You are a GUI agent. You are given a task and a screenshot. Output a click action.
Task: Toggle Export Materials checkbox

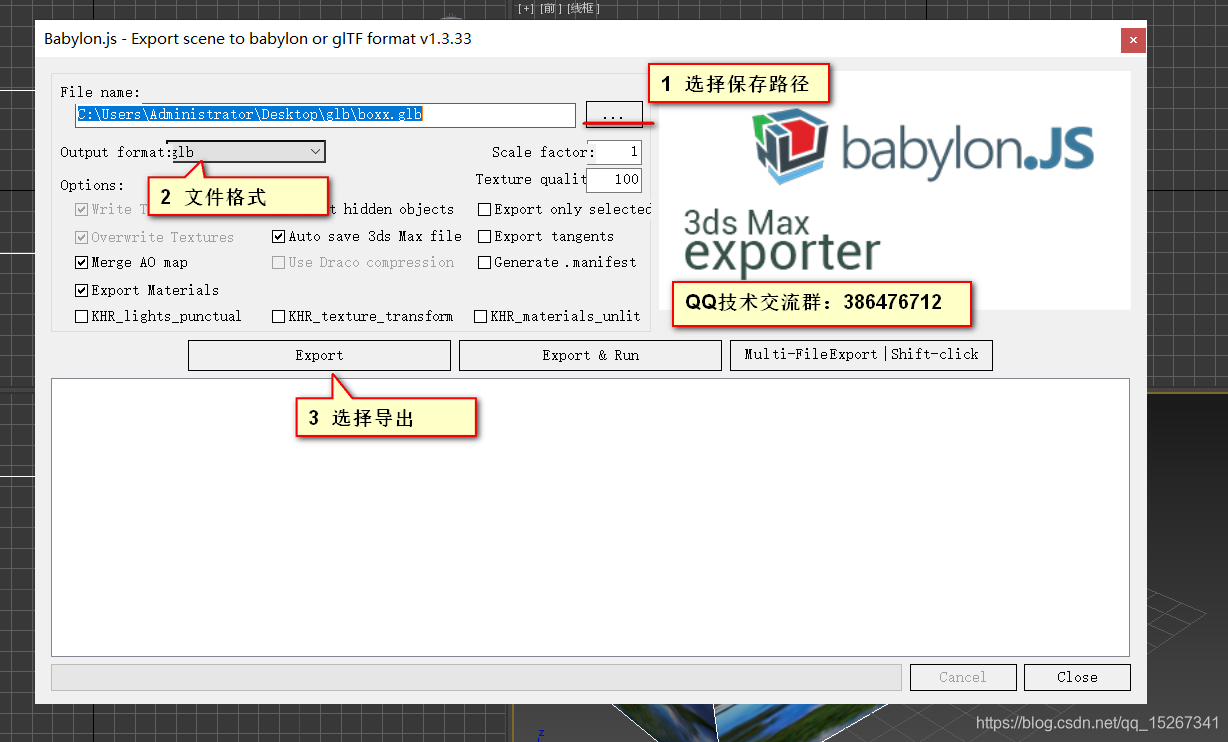pos(82,291)
